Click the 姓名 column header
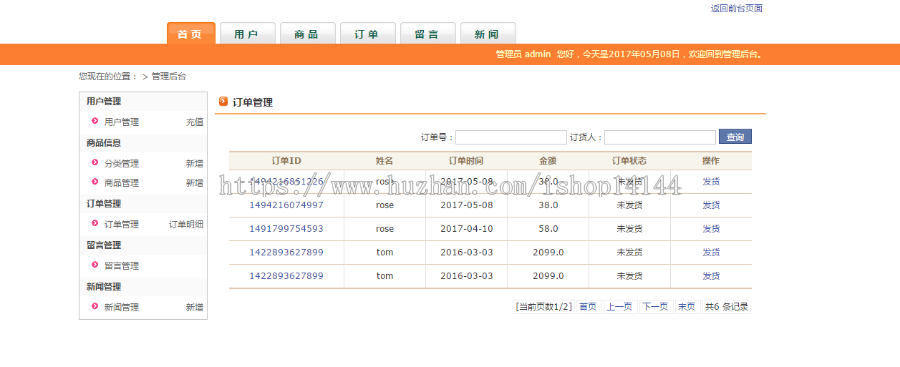Image resolution: width=900 pixels, height=367 pixels. click(385, 161)
